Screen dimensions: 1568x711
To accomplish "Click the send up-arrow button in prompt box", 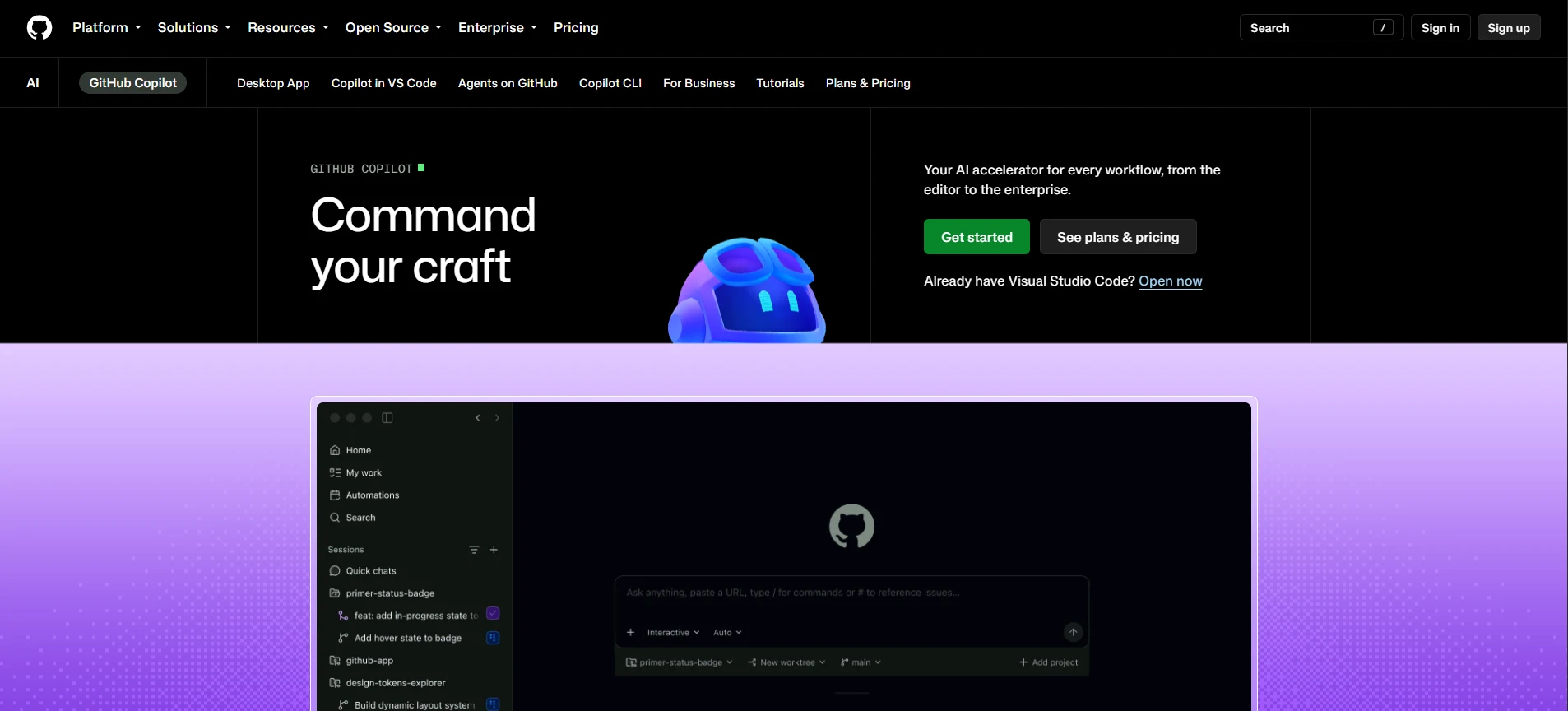I will [x=1074, y=632].
